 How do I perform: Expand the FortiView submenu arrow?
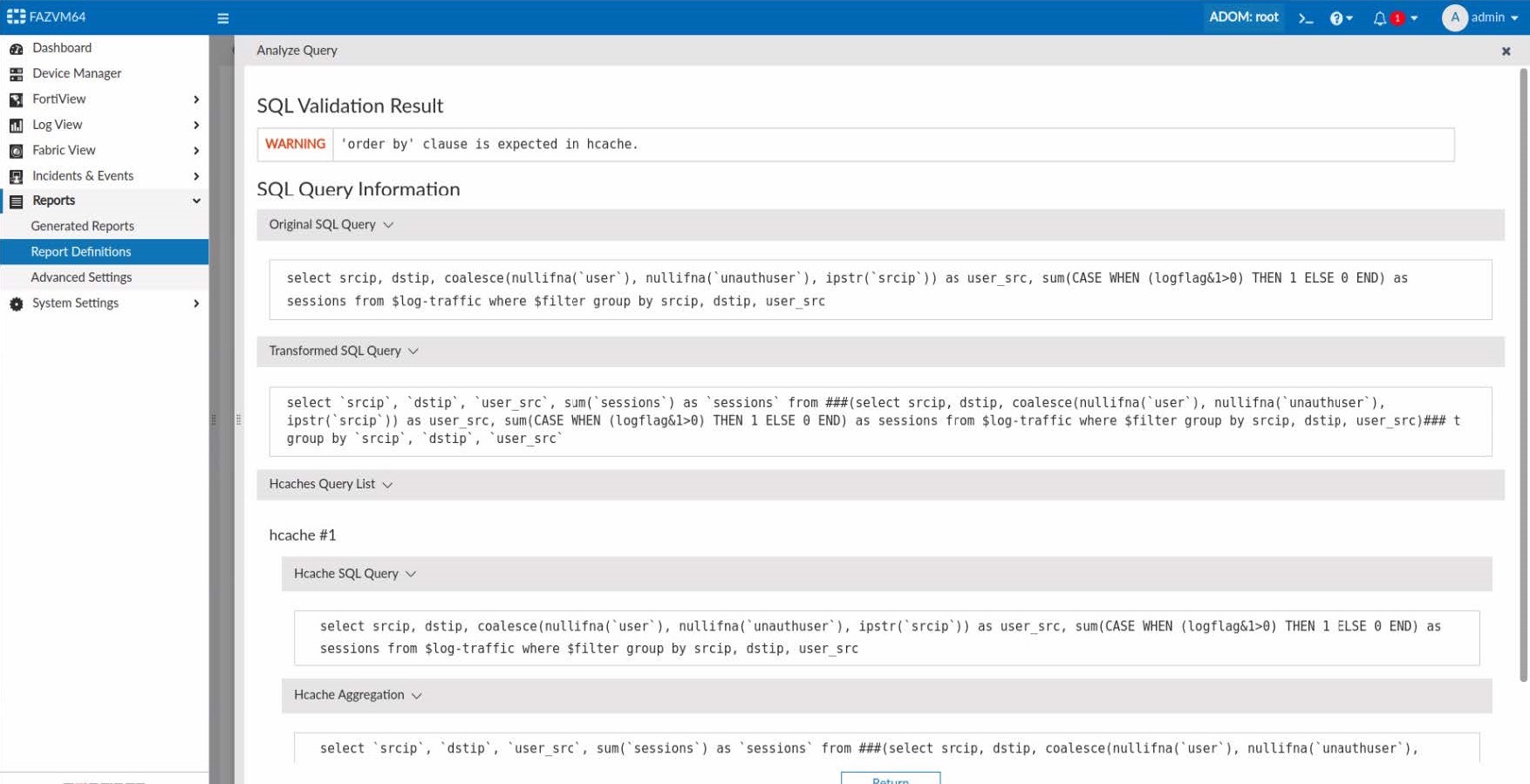click(196, 99)
